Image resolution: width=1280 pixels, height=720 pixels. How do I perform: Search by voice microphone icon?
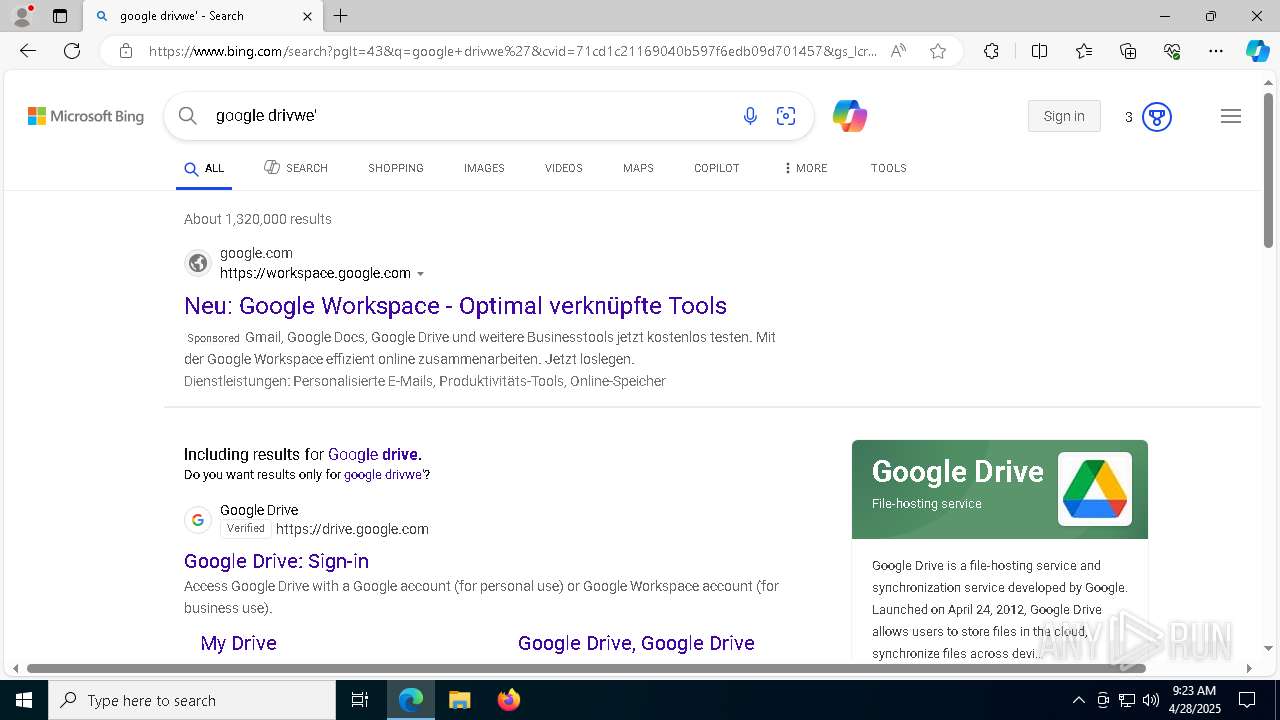750,116
